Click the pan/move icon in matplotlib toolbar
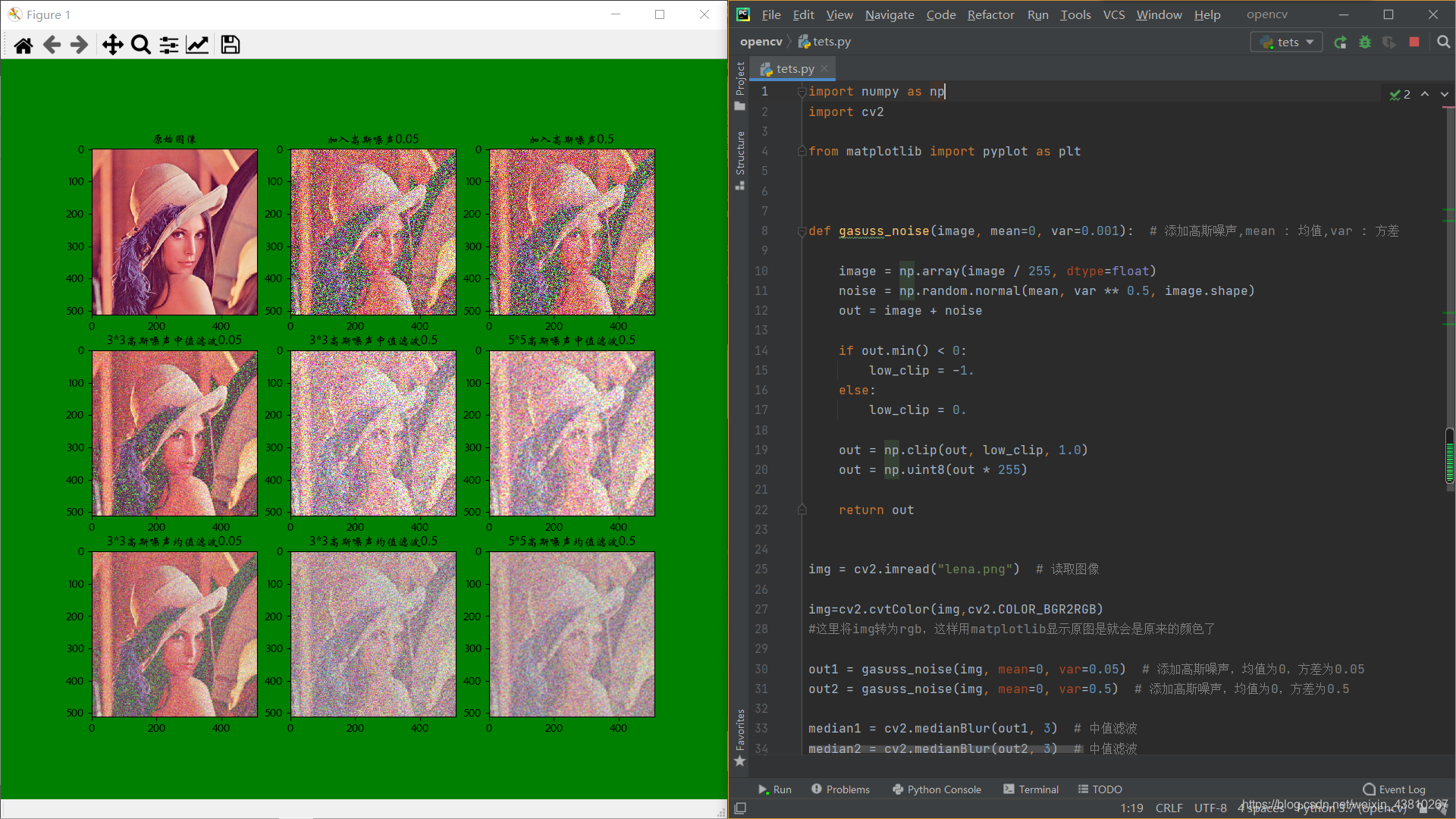Viewport: 1456px width, 819px height. click(x=111, y=44)
